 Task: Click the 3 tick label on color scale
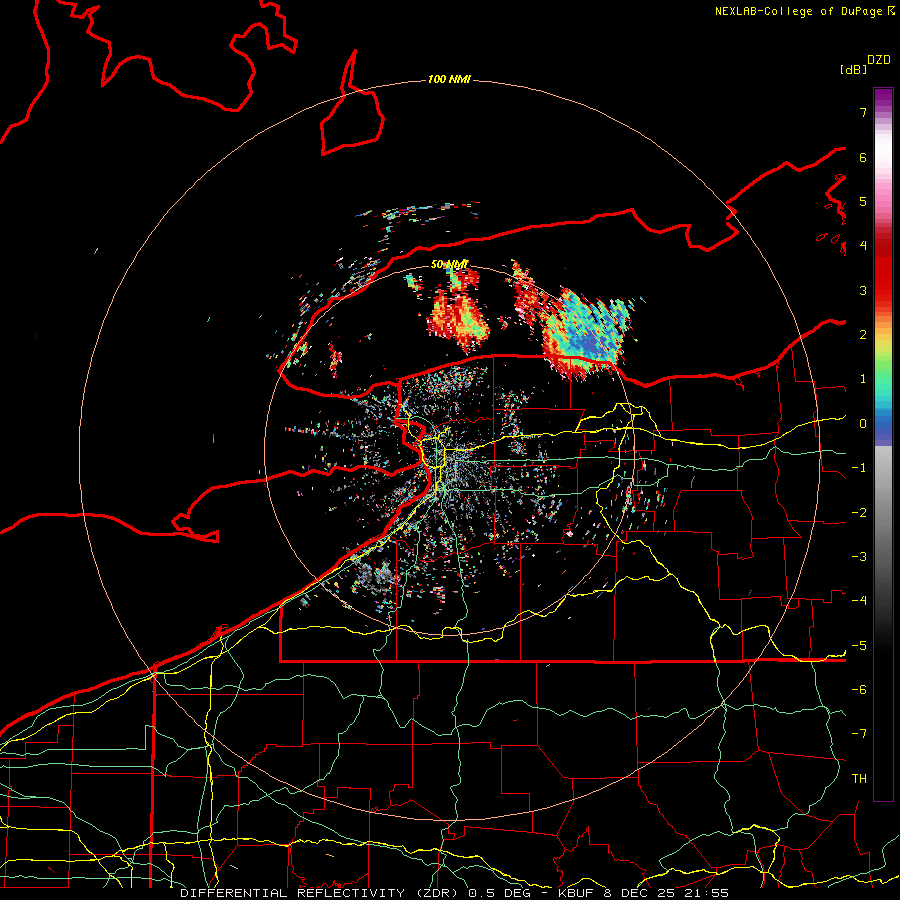pyautogui.click(x=863, y=290)
